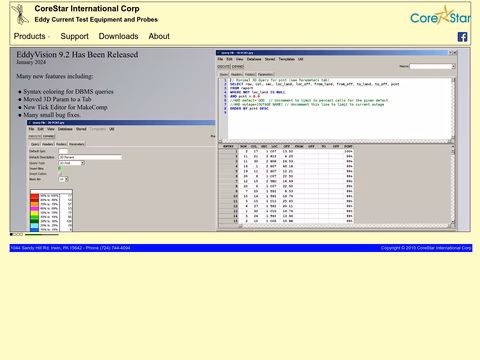Open the Downloads page
The height and width of the screenshot is (360, 480).
point(118,36)
